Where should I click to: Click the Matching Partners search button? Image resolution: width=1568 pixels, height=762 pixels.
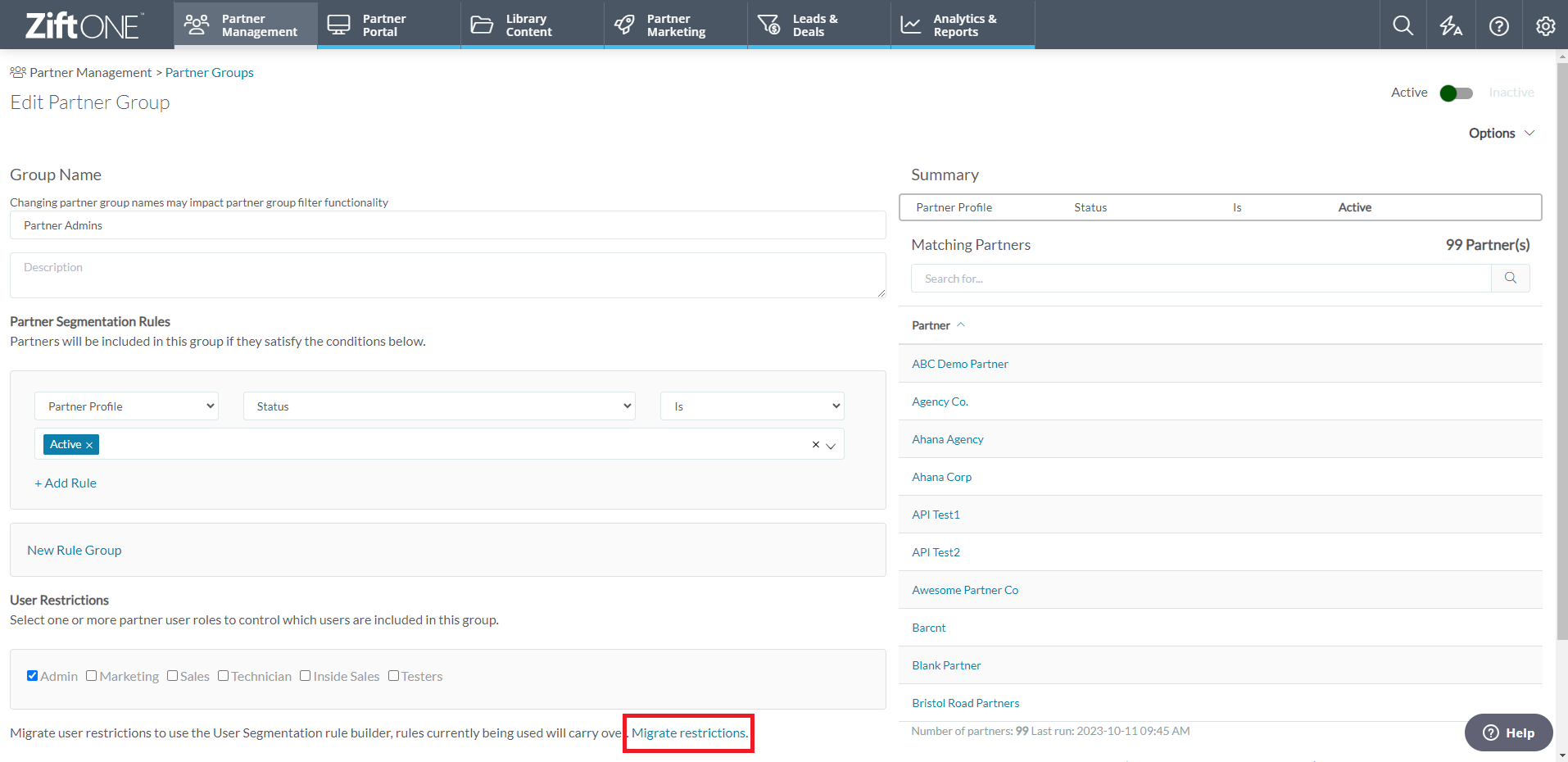[1511, 279]
